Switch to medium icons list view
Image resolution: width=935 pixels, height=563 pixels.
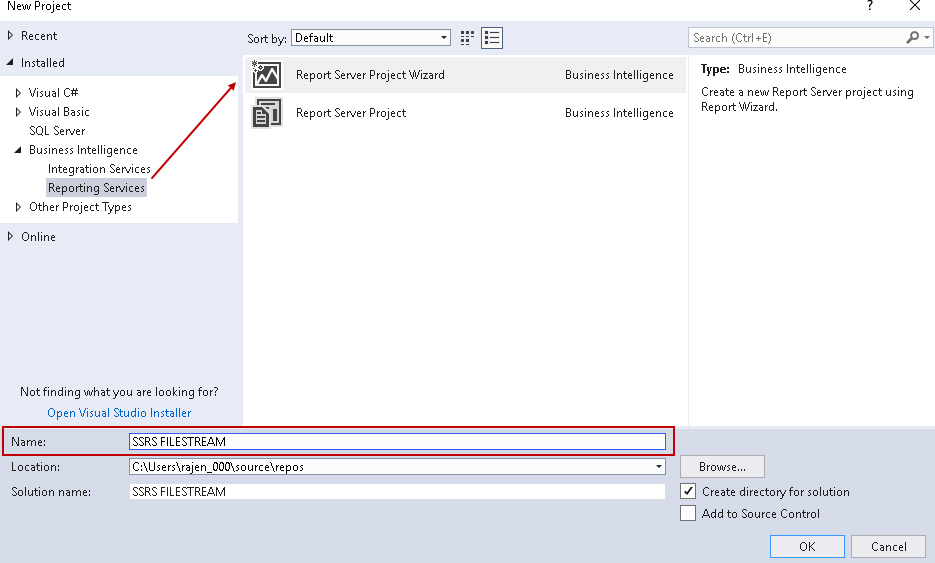tap(491, 38)
